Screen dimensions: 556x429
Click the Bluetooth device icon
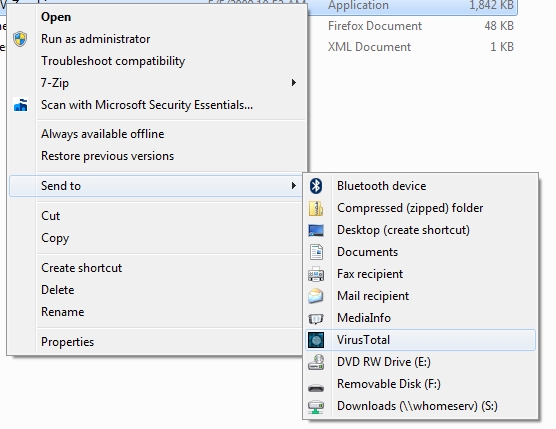[x=316, y=186]
